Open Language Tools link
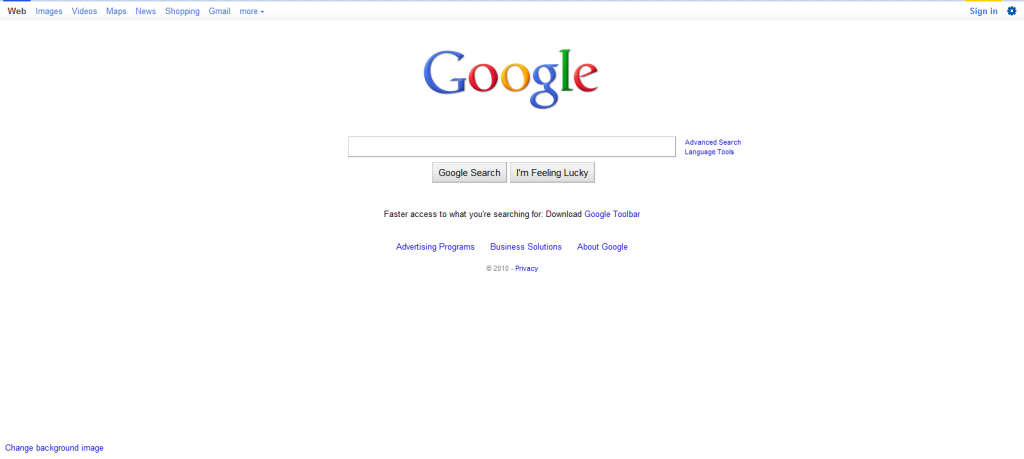The height and width of the screenshot is (459, 1024). tap(709, 152)
